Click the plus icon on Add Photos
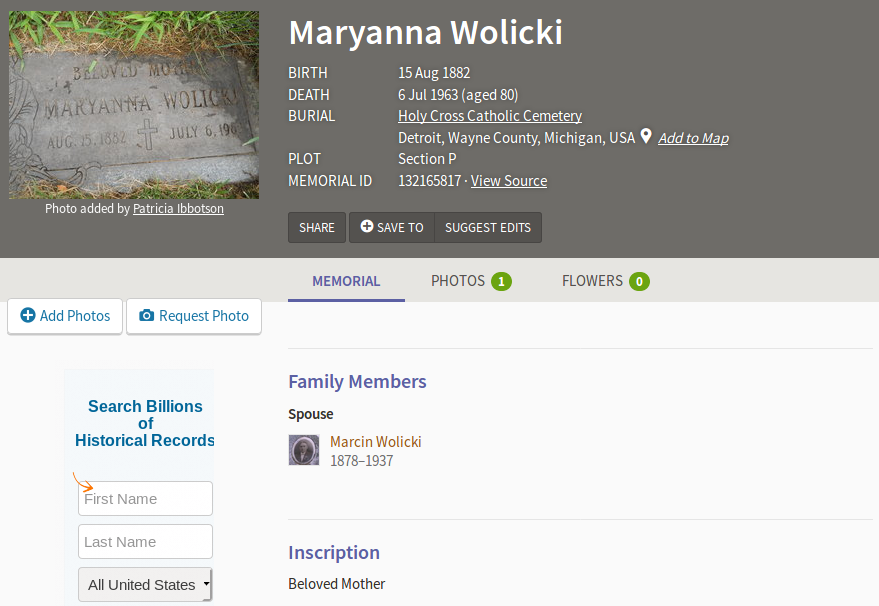 pos(28,316)
